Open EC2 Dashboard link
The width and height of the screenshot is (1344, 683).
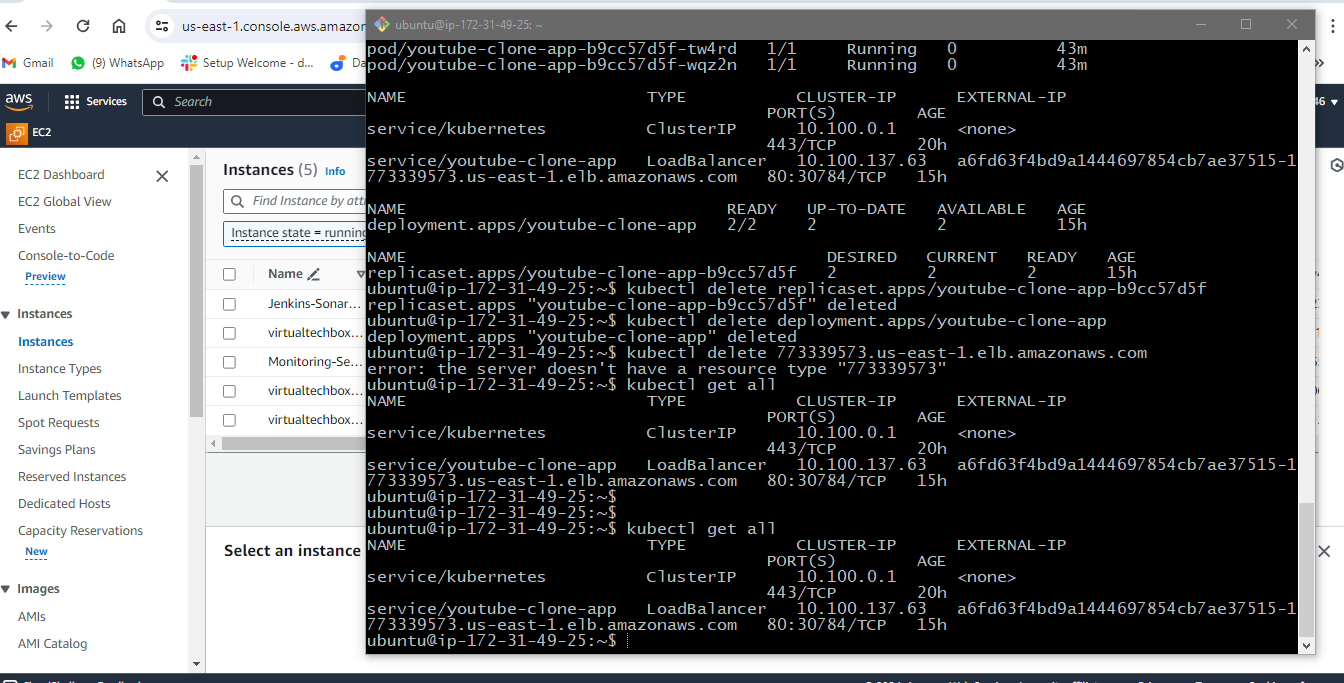click(61, 175)
